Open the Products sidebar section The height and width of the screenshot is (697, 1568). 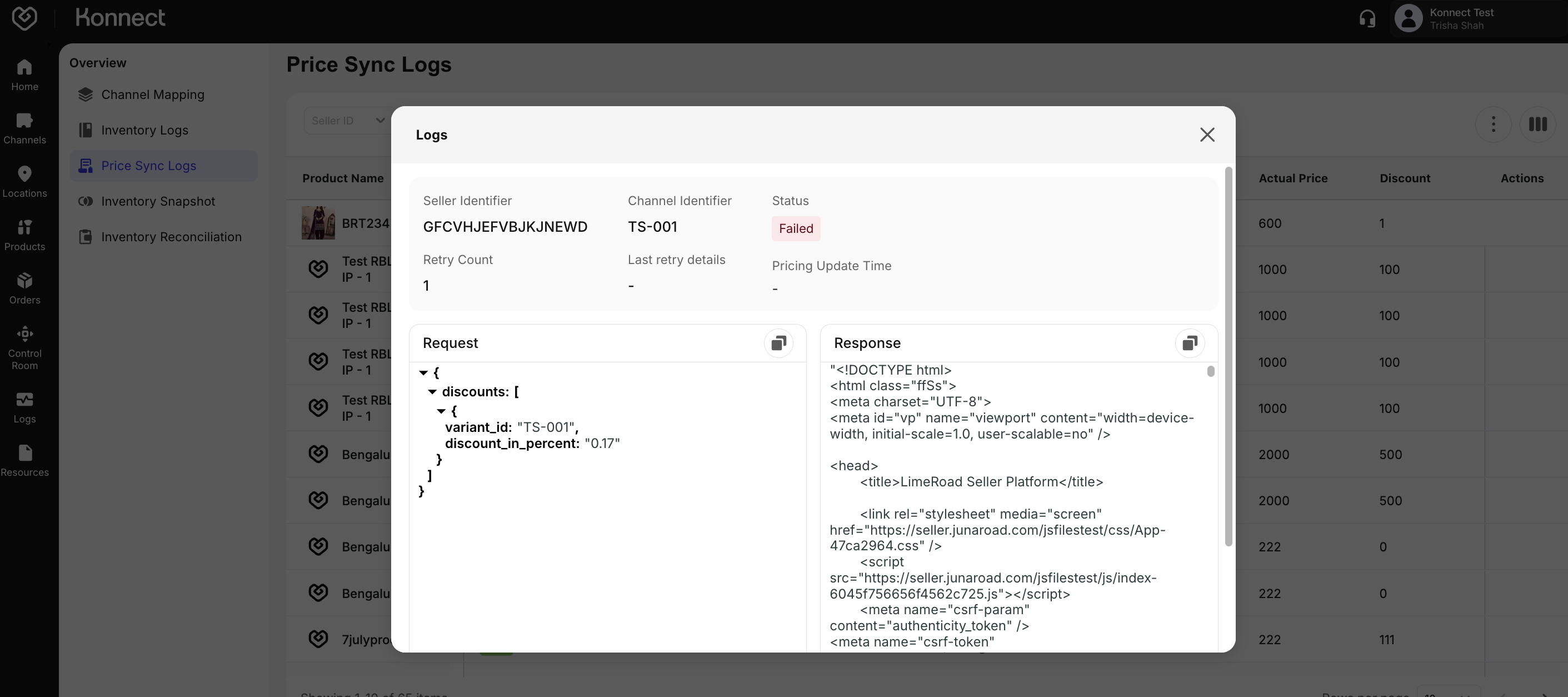24,235
